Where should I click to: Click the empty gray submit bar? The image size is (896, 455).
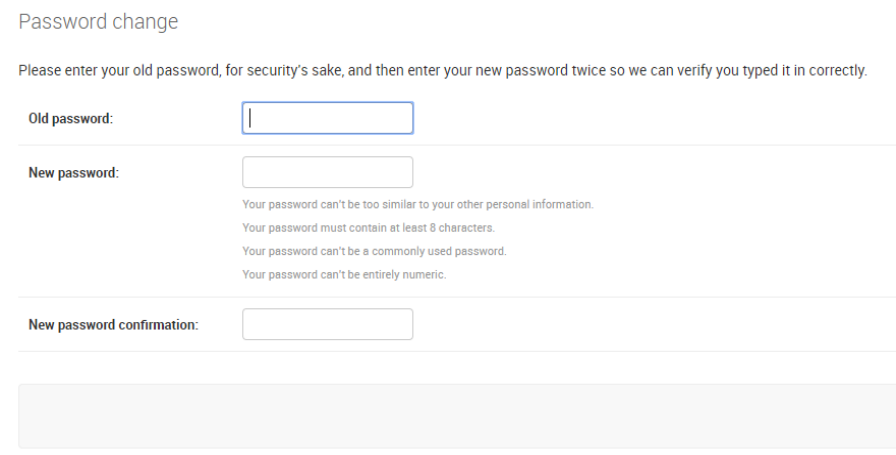coord(457,415)
